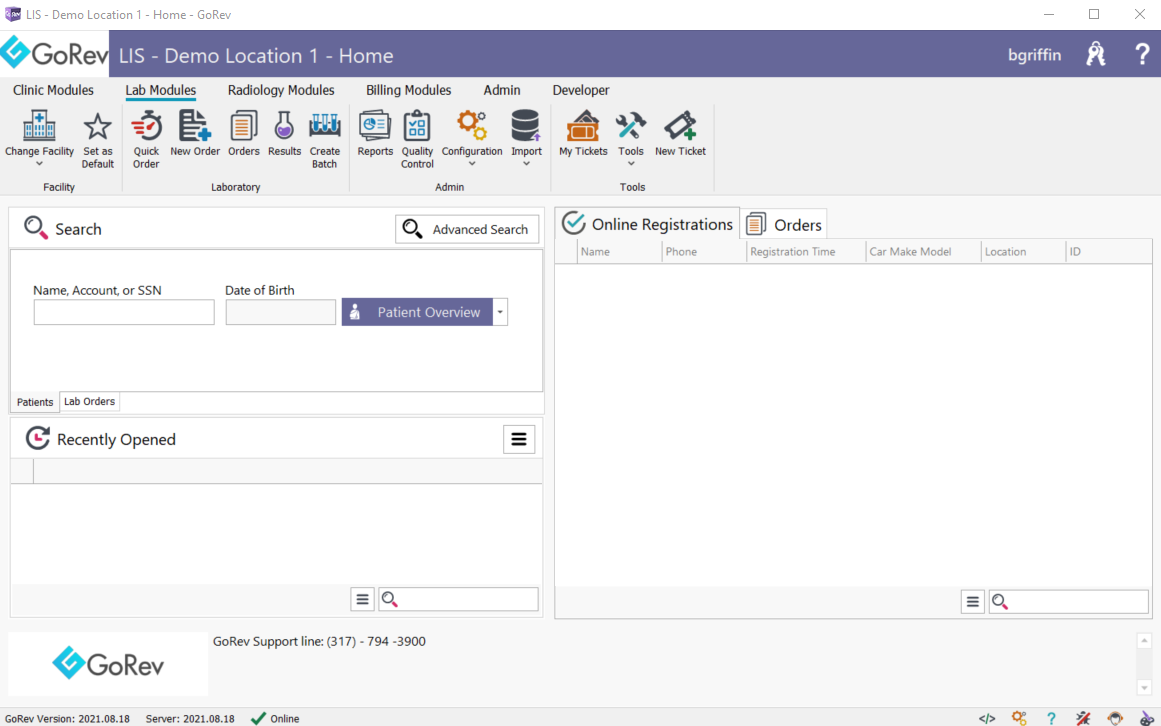Click Patient Overview button
This screenshot has width=1161, height=726.
point(417,312)
